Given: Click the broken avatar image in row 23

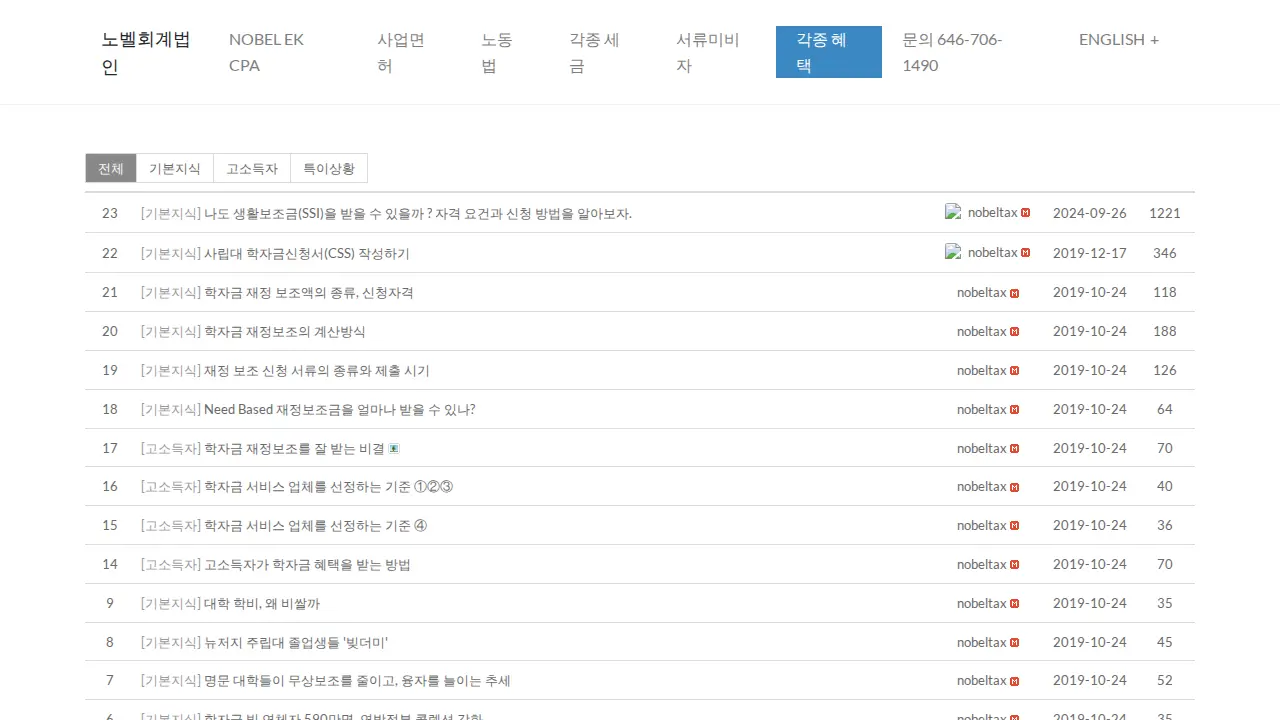Looking at the screenshot, I should click(x=953, y=212).
